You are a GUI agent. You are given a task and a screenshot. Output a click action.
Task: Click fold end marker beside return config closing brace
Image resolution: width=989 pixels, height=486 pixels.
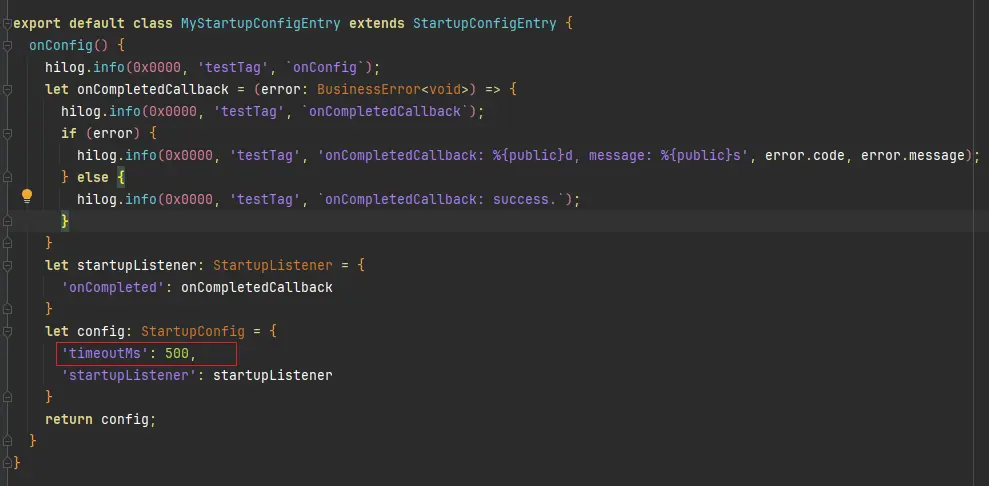point(6,441)
